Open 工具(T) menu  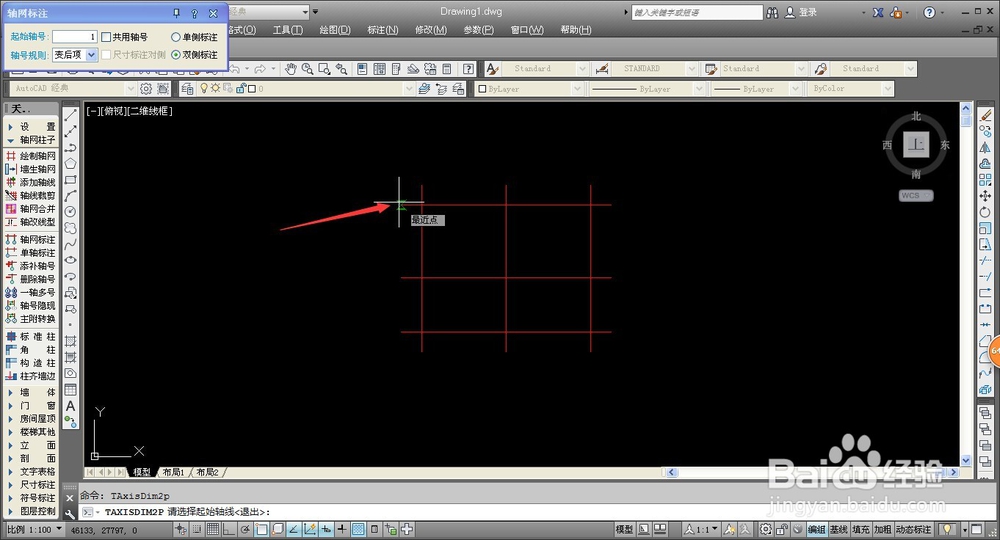point(288,30)
